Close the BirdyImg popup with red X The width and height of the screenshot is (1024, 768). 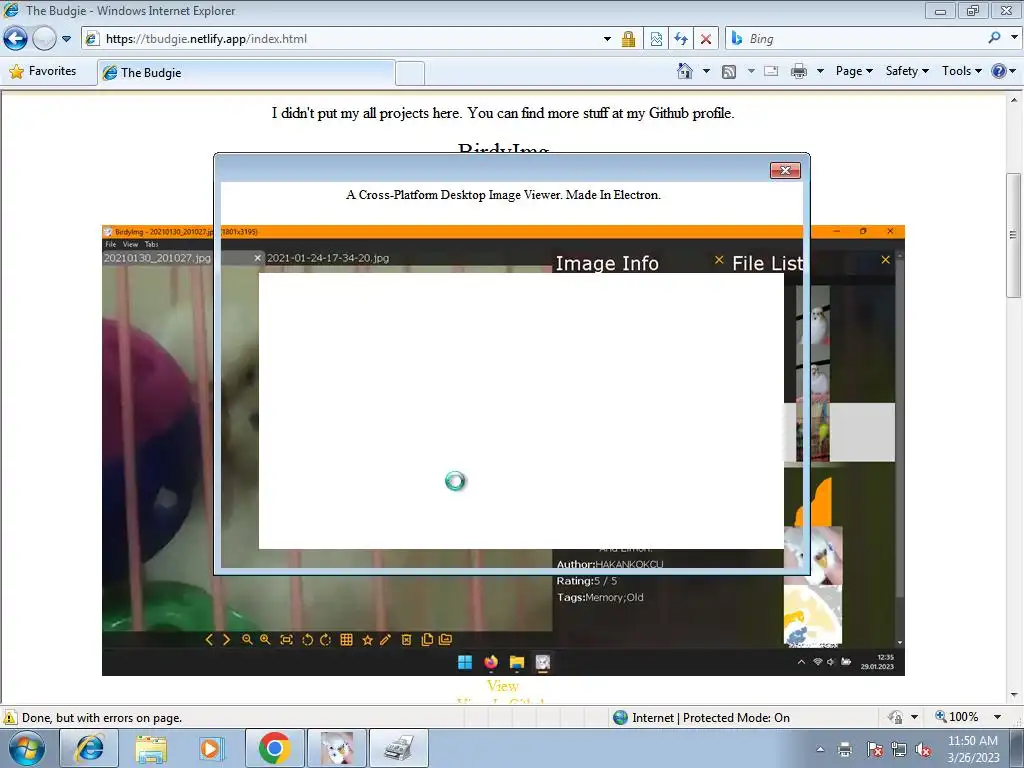(785, 170)
